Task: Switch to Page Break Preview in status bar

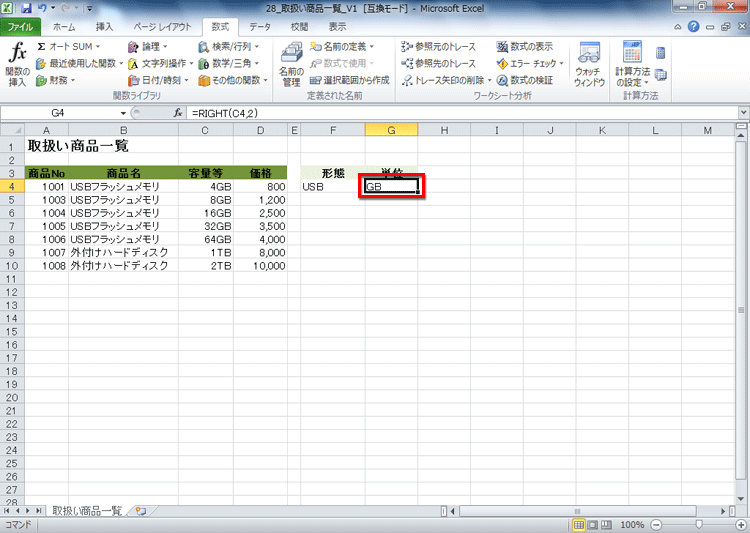Action: click(x=606, y=525)
